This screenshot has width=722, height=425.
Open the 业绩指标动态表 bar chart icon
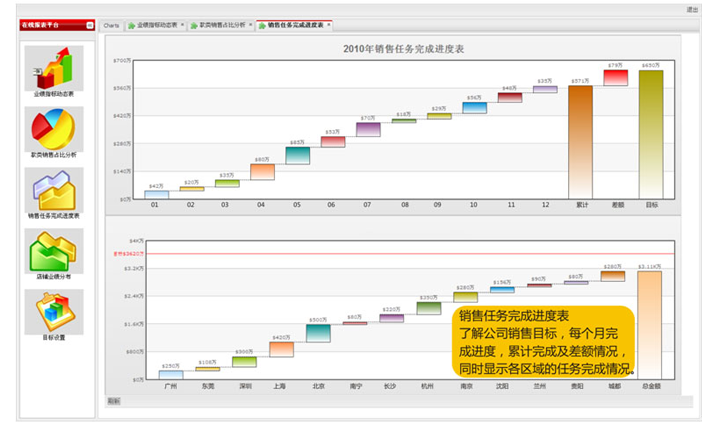pos(54,68)
